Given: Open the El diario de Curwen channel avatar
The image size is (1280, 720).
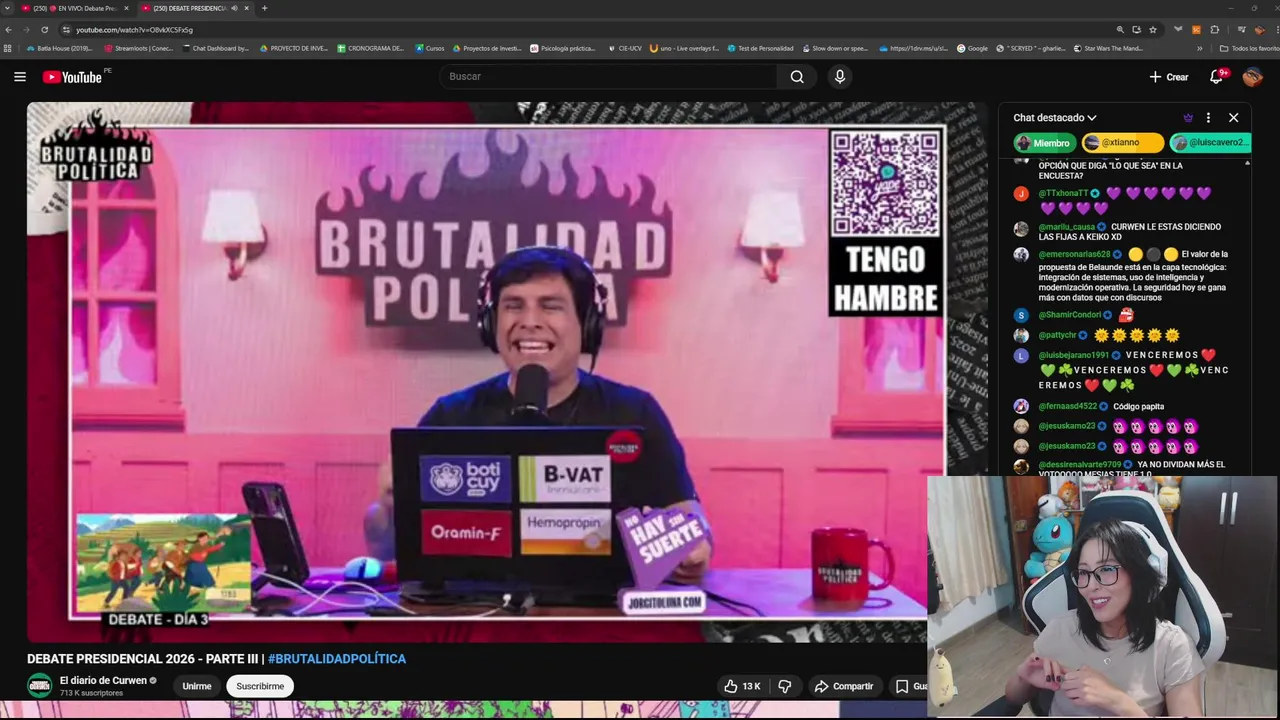Looking at the screenshot, I should pos(40,686).
